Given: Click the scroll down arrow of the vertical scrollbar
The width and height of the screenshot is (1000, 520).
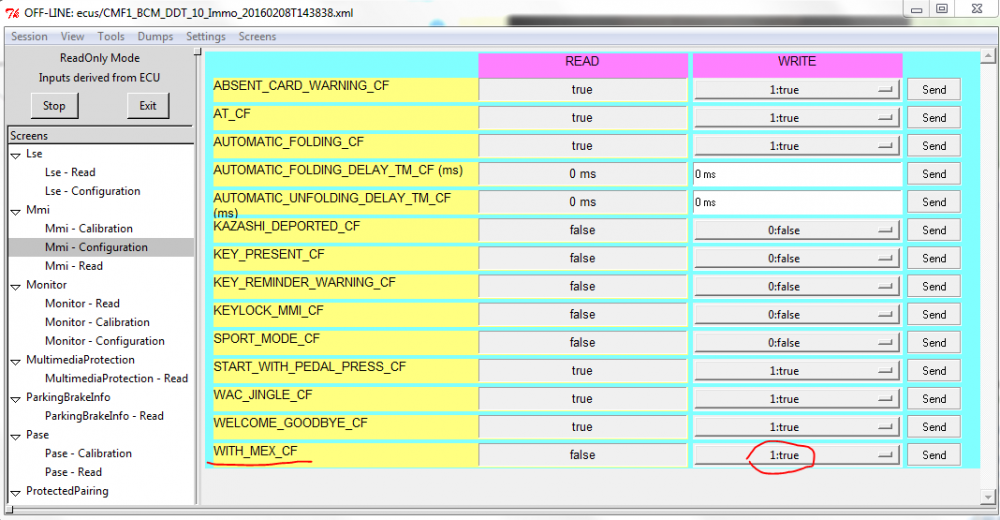Looking at the screenshot, I should click(989, 496).
